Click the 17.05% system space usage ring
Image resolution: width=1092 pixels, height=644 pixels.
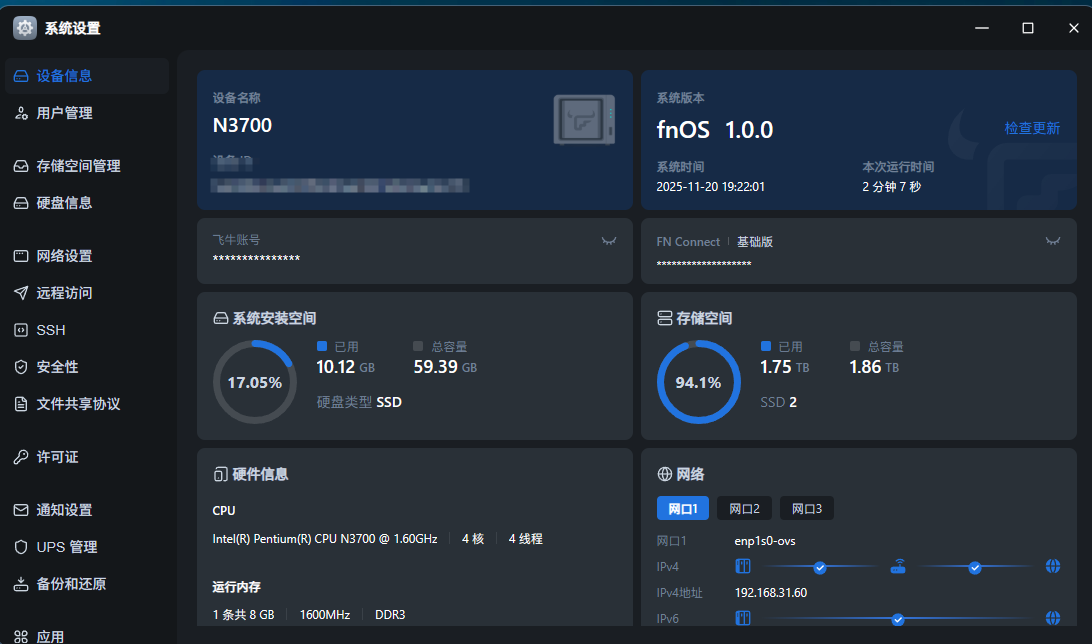[255, 382]
